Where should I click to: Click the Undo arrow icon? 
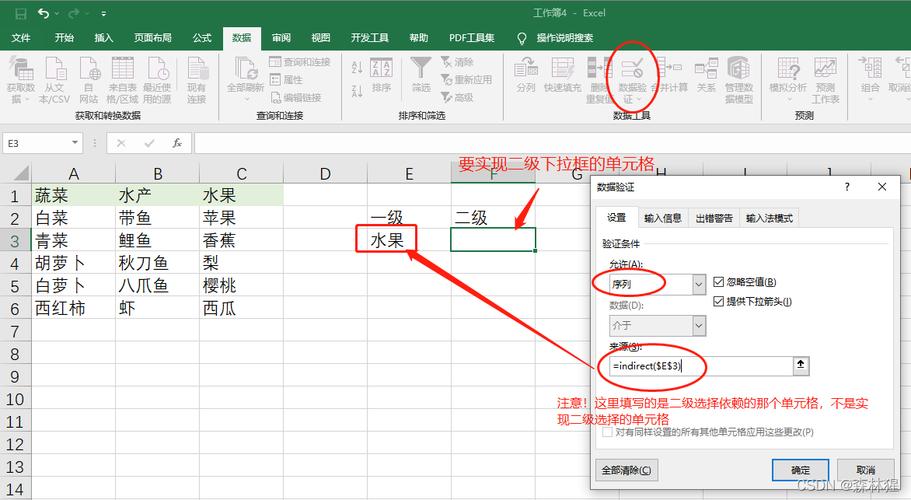coord(44,13)
